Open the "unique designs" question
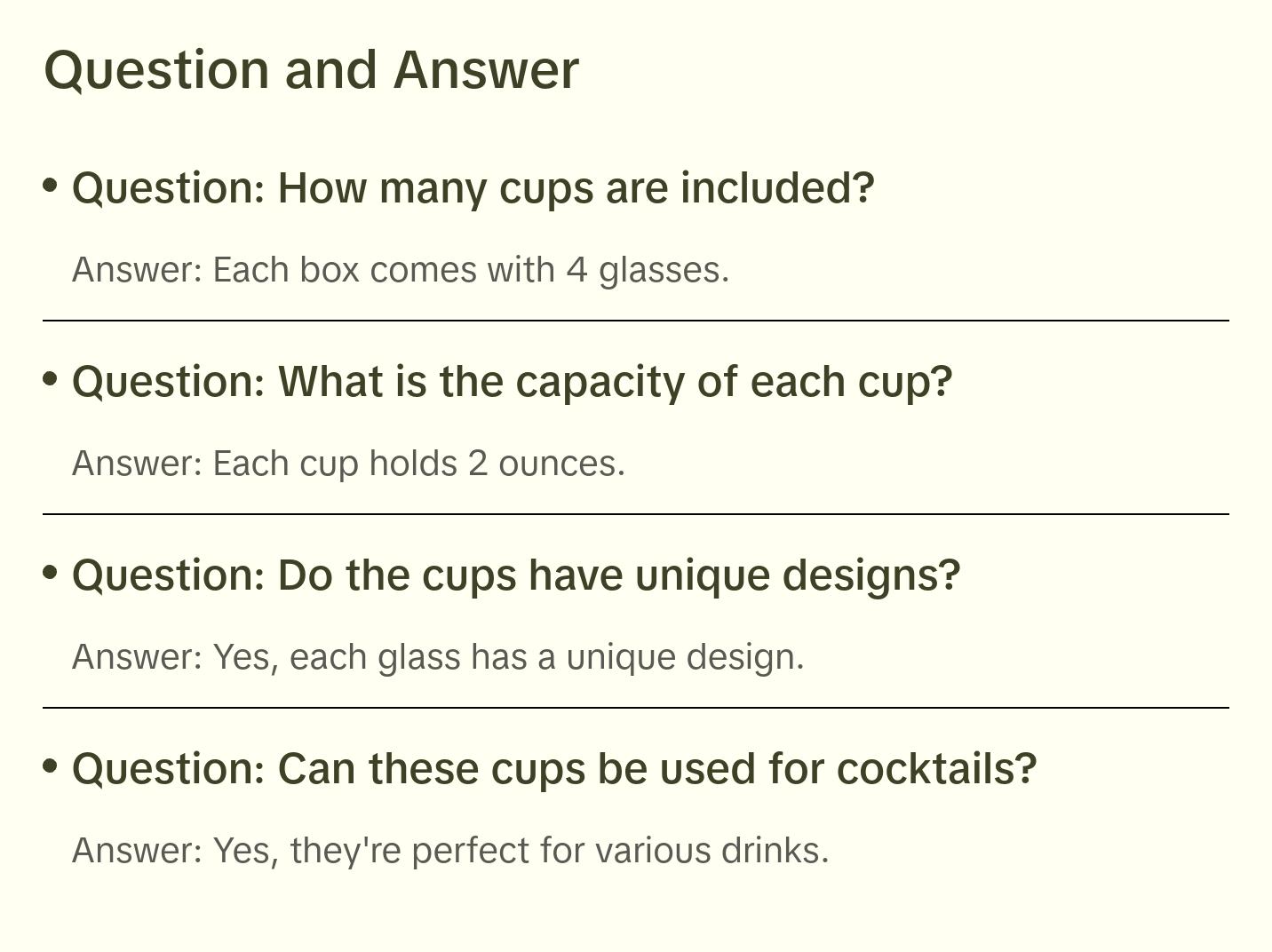Image resolution: width=1272 pixels, height=952 pixels. [515, 575]
